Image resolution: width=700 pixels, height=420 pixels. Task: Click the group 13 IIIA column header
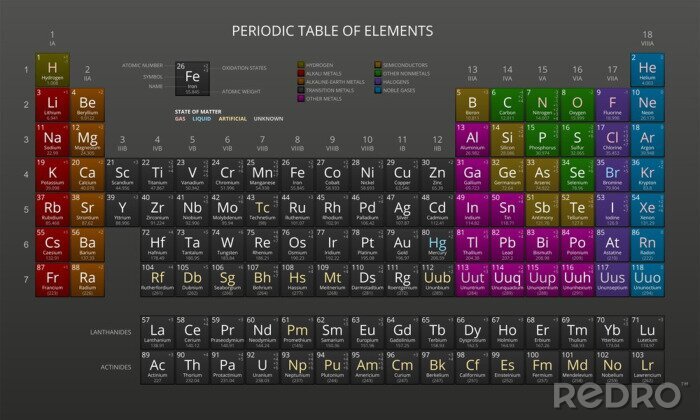click(x=472, y=73)
